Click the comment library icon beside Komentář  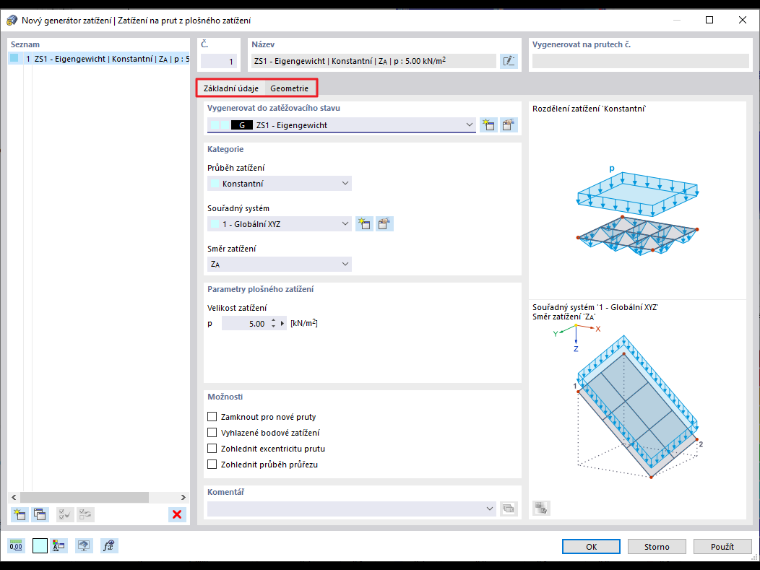(x=508, y=508)
